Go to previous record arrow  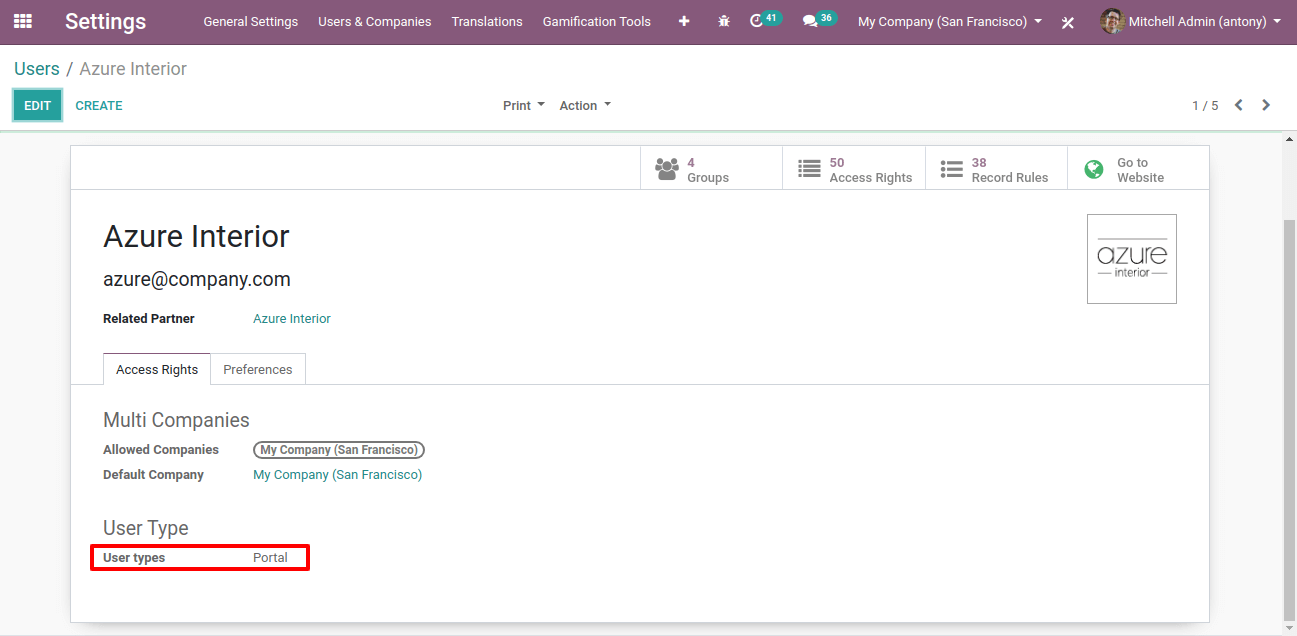pos(1239,105)
